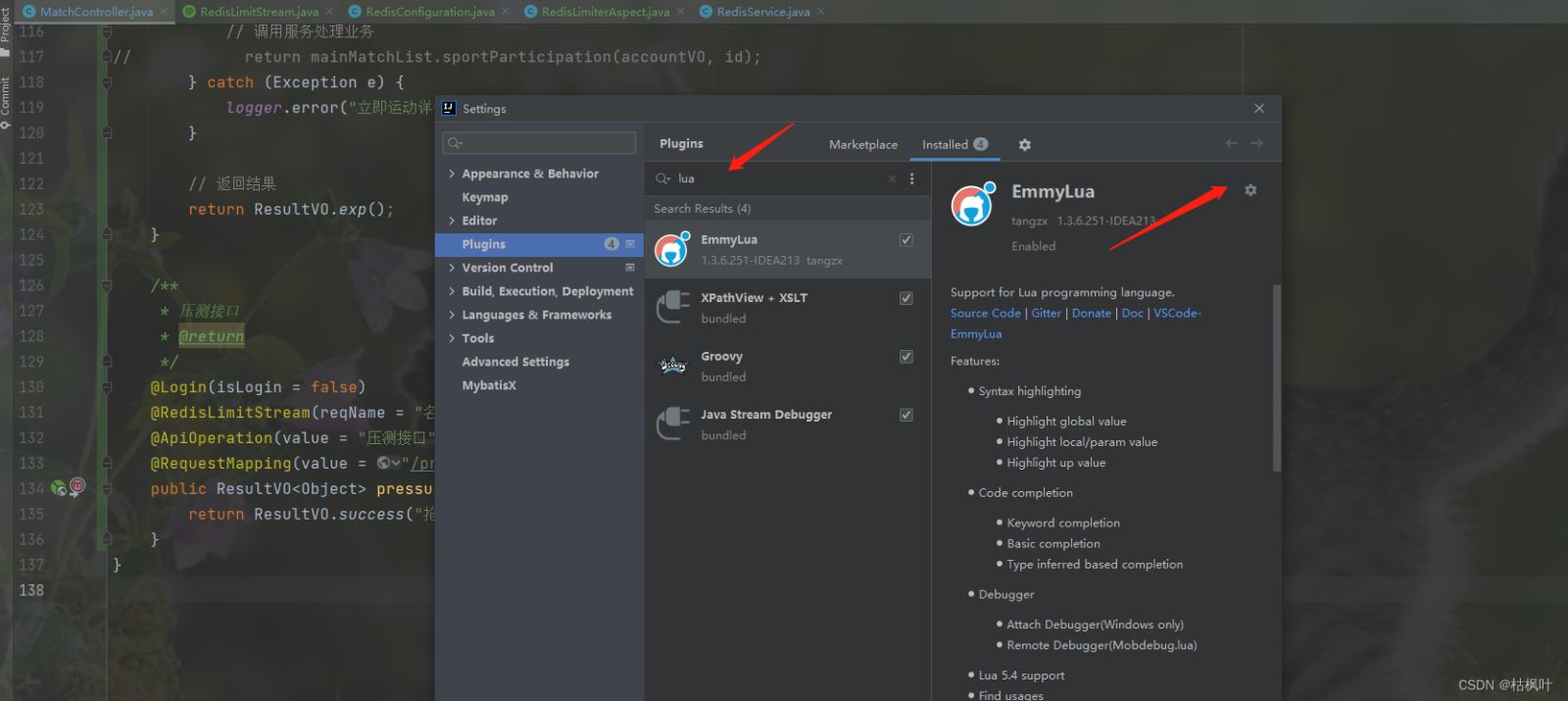Expand the Tools settings node

point(452,338)
